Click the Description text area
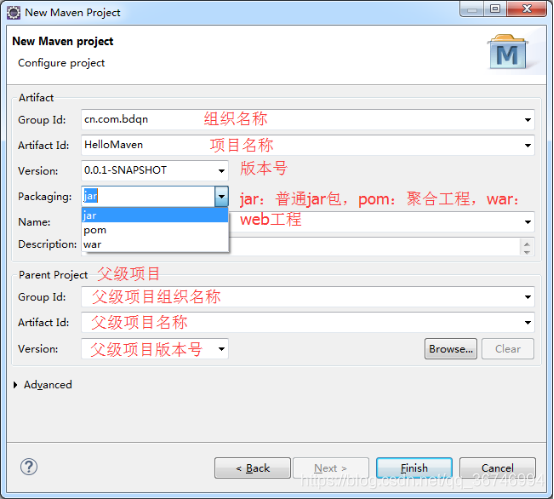This screenshot has height=499, width=554. coord(375,246)
